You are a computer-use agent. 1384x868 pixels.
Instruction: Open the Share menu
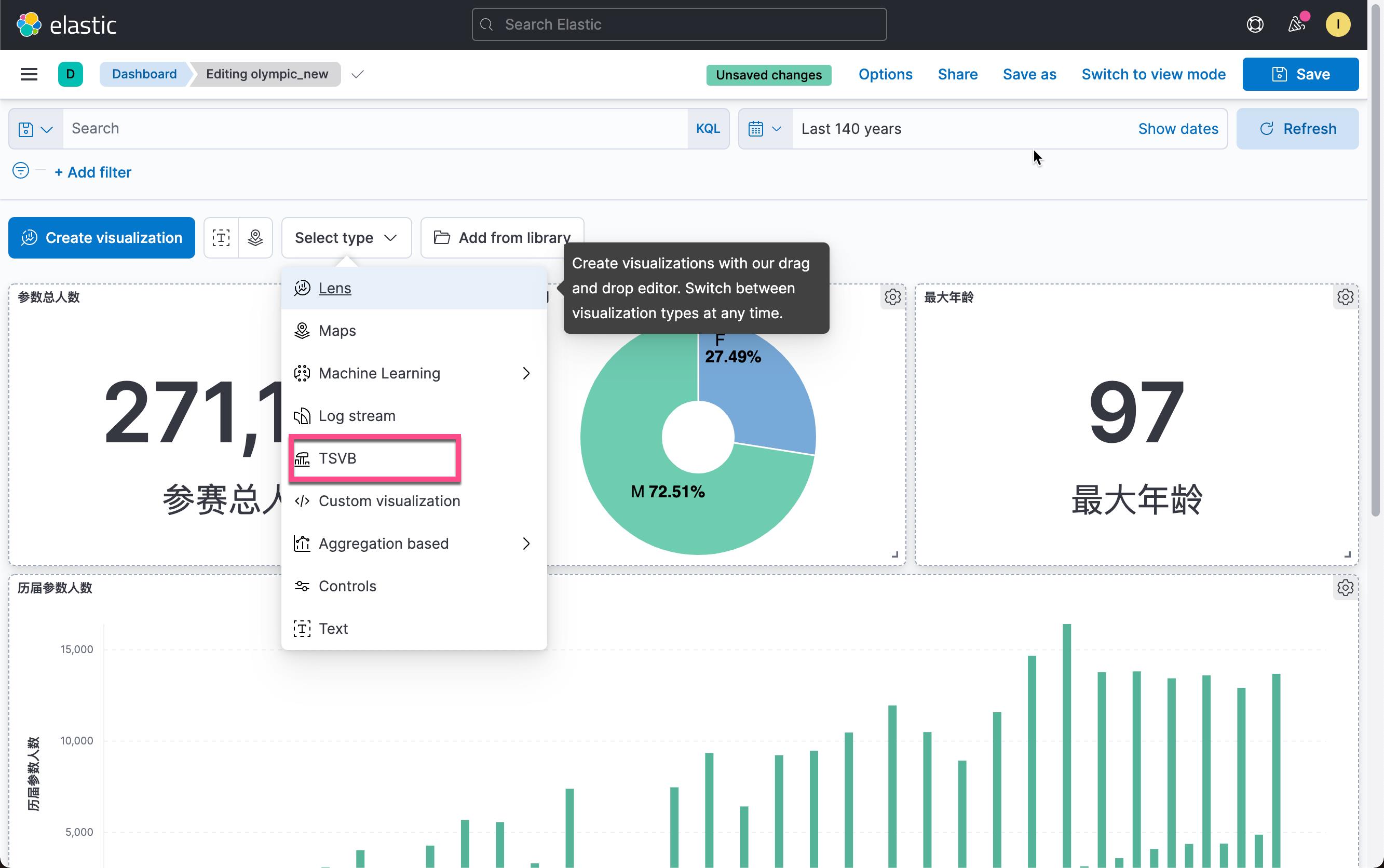tap(957, 74)
